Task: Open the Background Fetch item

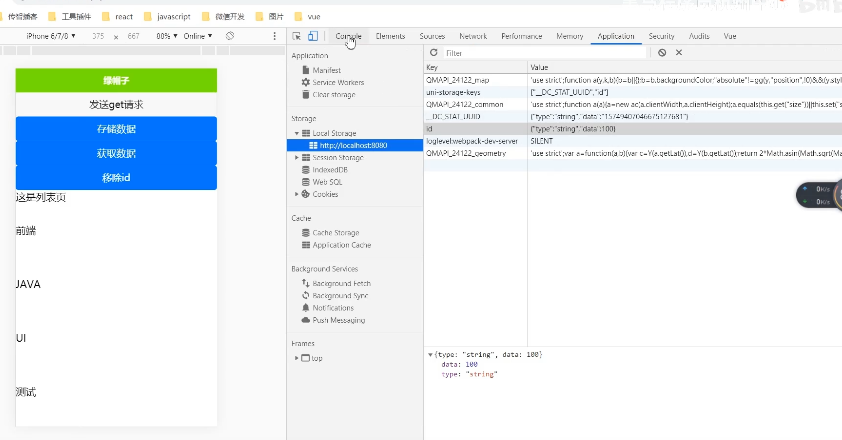Action: (336, 283)
